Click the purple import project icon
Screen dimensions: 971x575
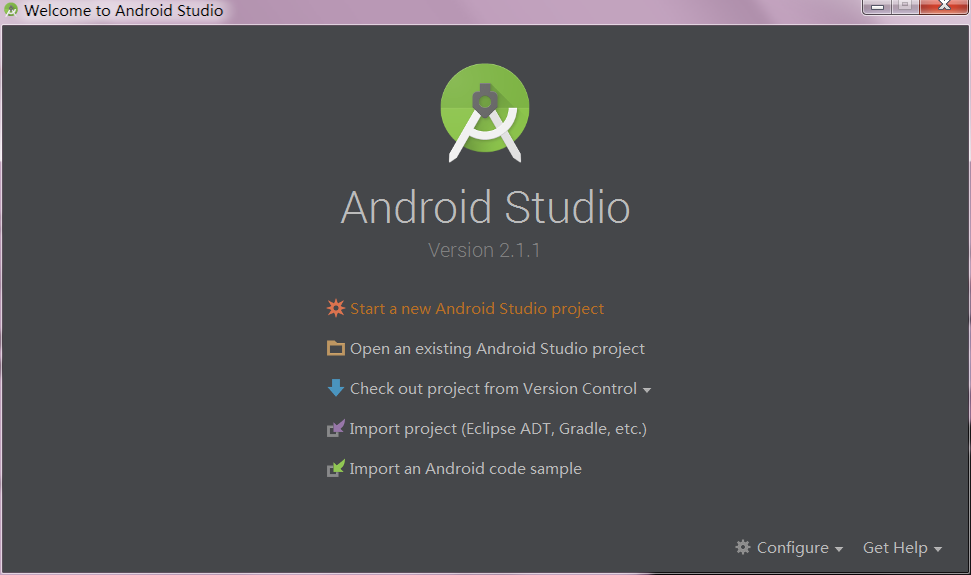point(336,428)
